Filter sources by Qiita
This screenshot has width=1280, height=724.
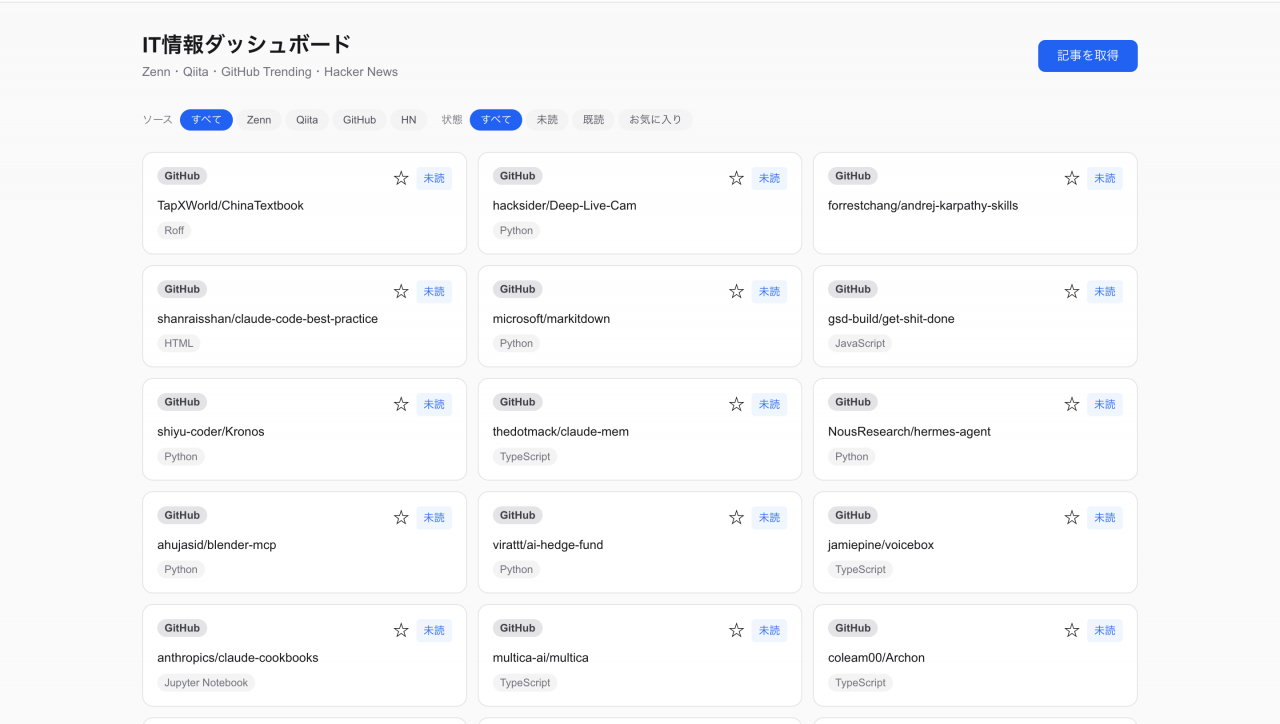(x=307, y=120)
